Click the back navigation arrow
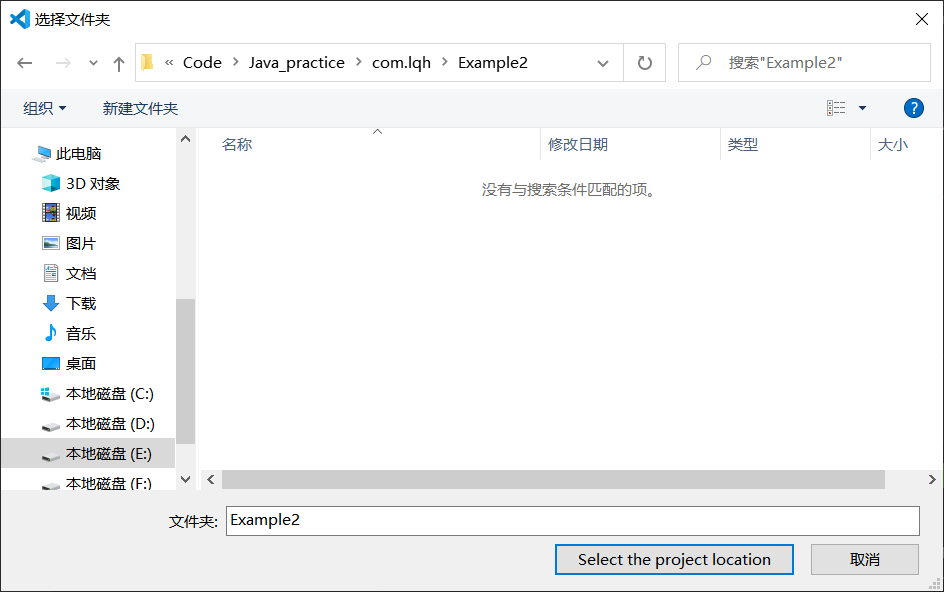 click(25, 63)
